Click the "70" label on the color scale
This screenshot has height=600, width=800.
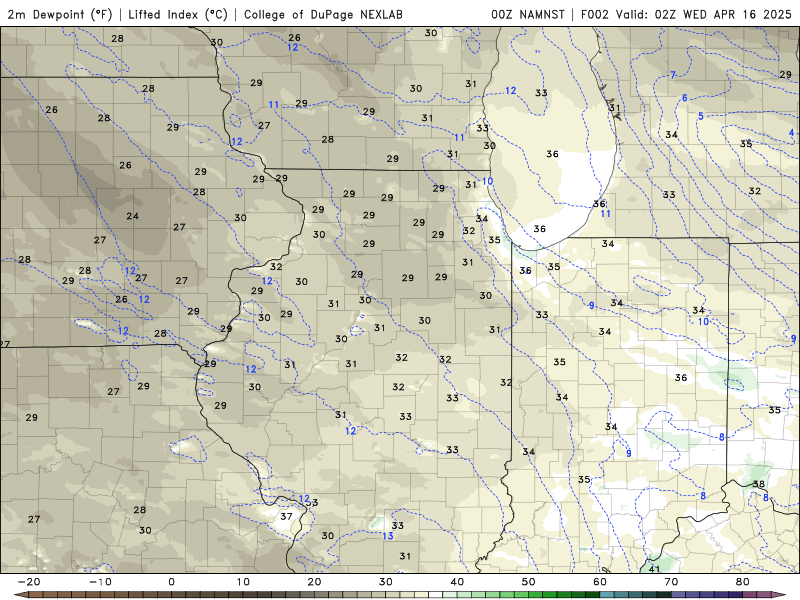pos(671,582)
